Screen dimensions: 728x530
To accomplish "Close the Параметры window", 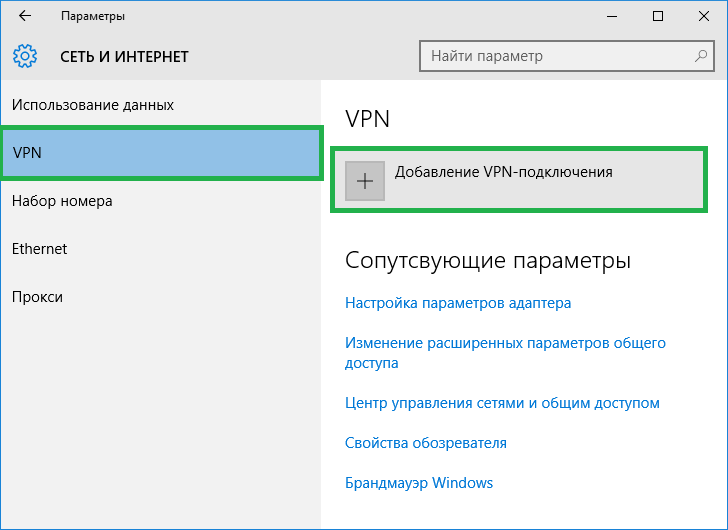I will pos(703,17).
